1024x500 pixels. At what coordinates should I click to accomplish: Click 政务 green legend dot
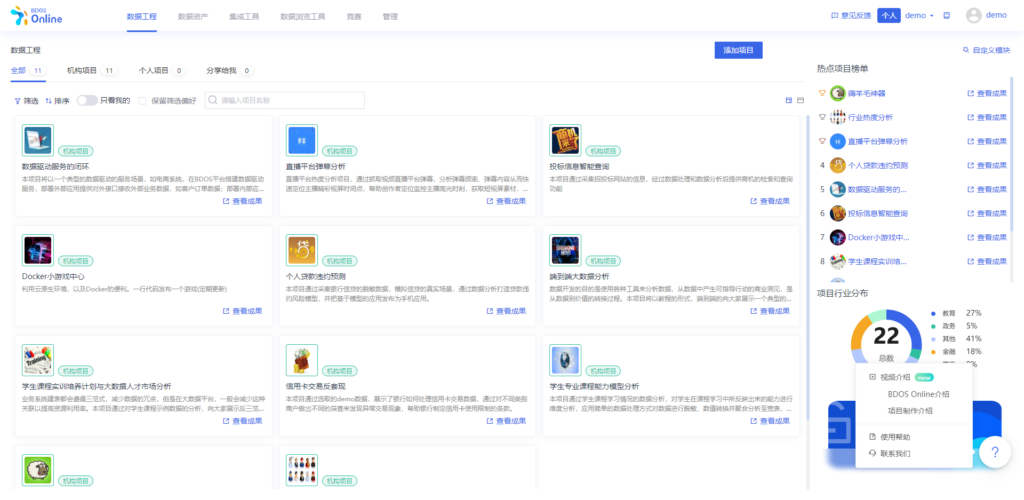pyautogui.click(x=934, y=326)
